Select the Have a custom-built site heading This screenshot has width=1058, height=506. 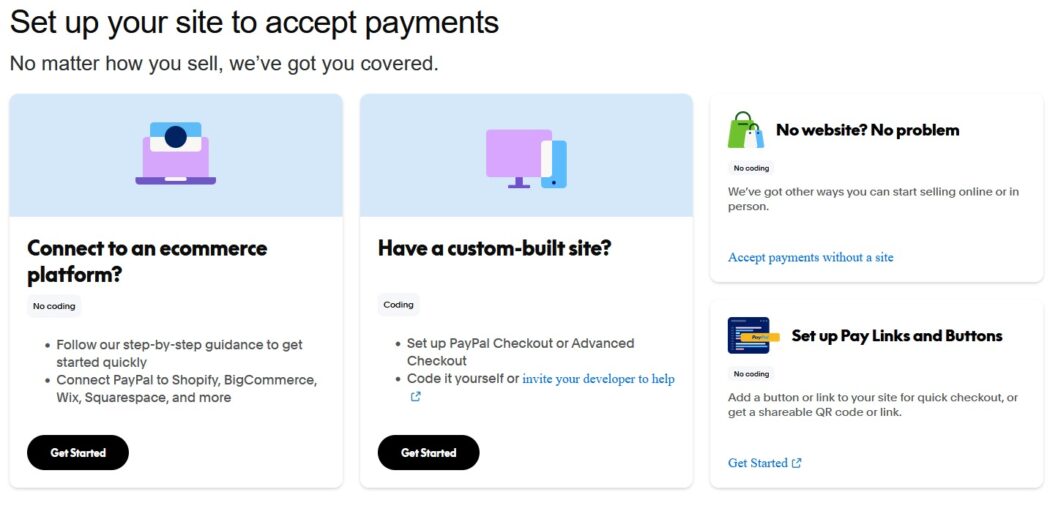[x=494, y=248]
